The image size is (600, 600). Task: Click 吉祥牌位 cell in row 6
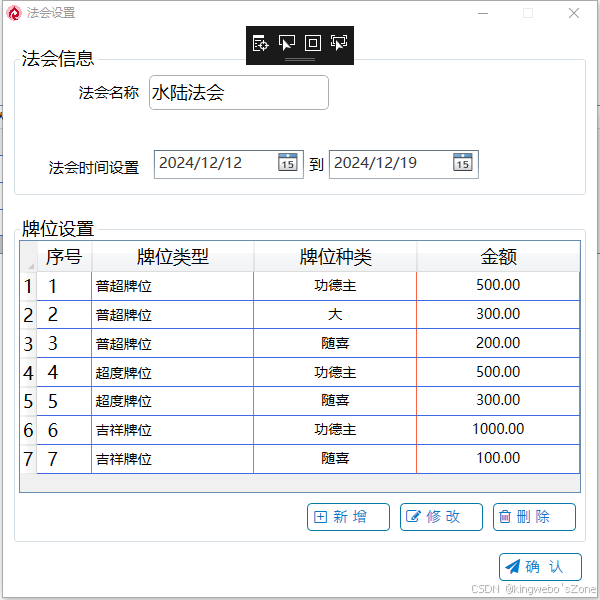[x=173, y=430]
